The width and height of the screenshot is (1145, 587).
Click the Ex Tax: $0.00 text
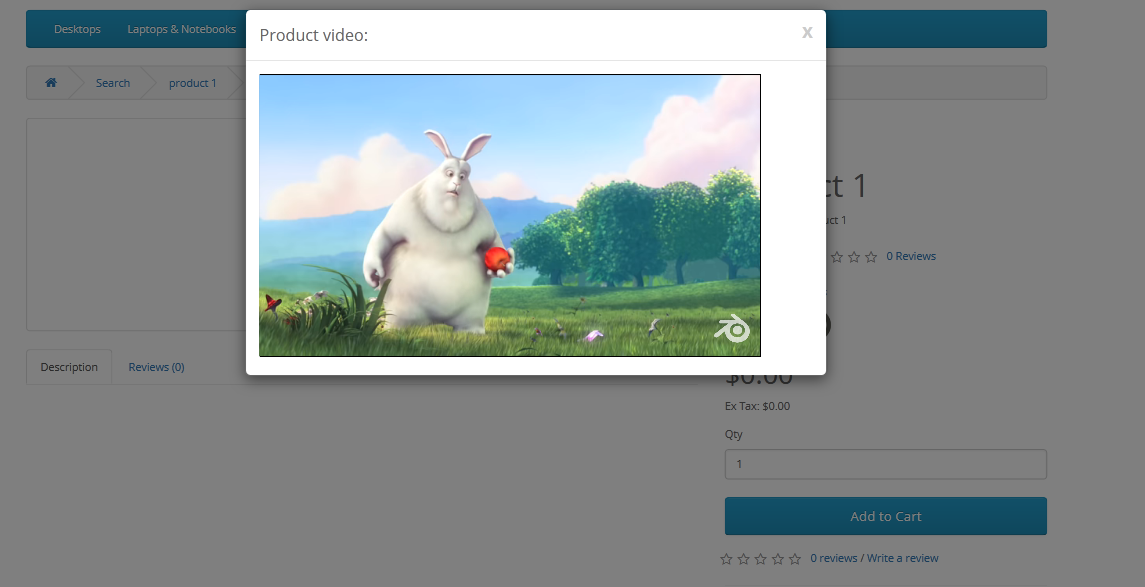click(x=757, y=406)
